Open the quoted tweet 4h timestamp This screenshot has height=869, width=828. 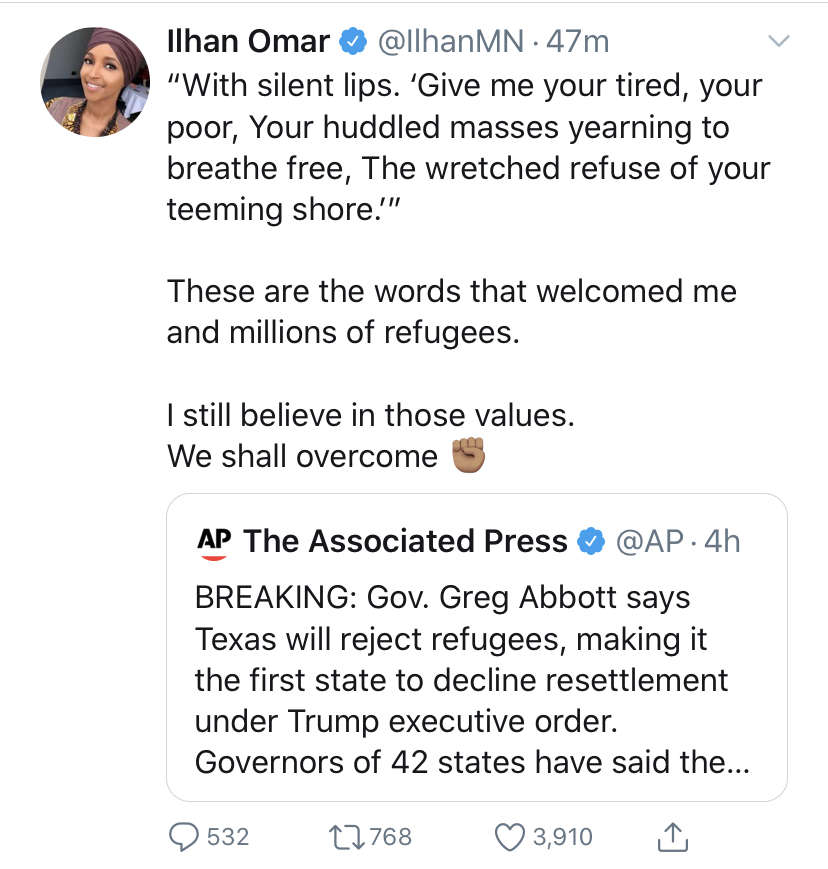pos(722,541)
